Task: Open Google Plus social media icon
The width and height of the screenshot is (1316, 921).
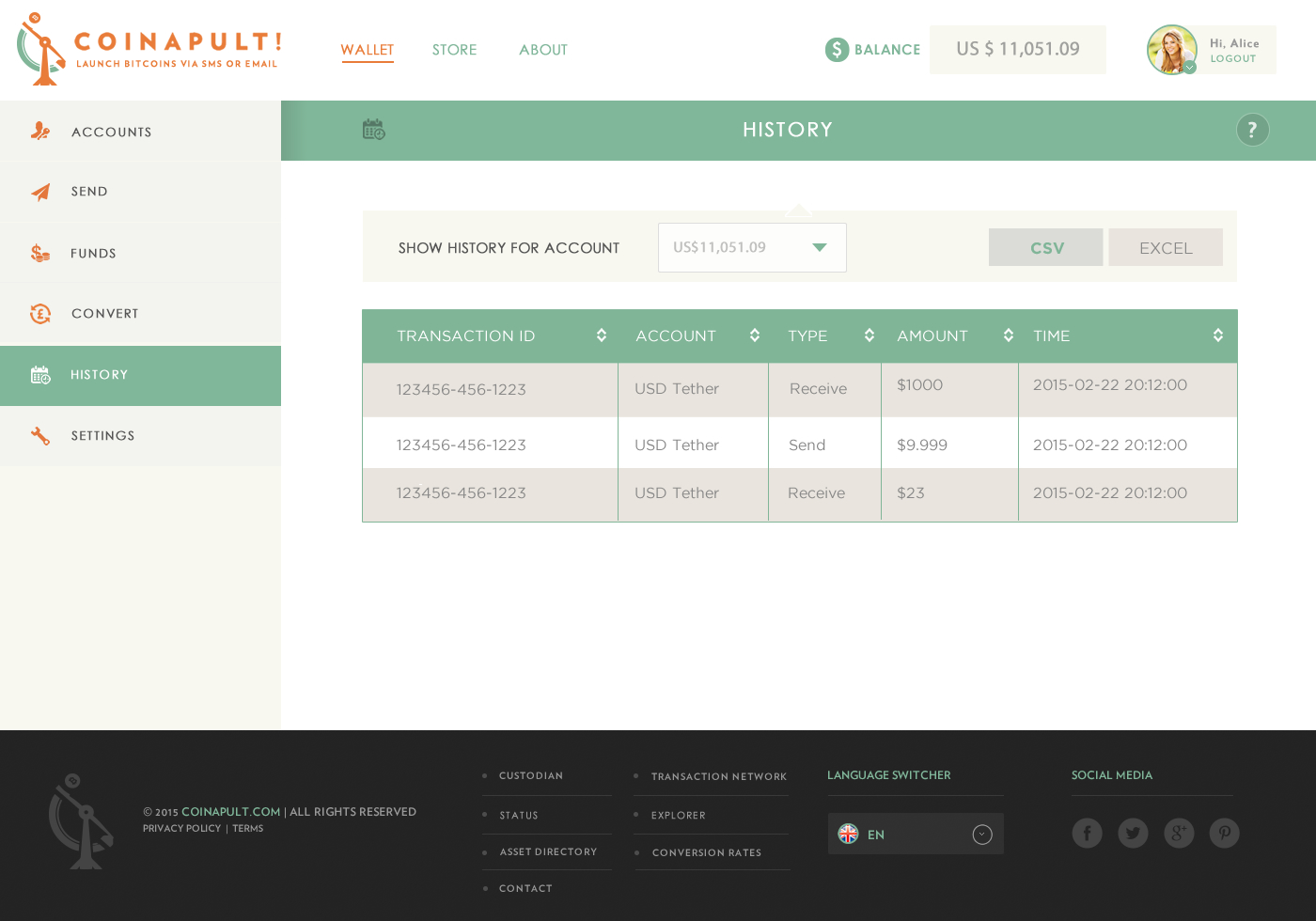Action: pyautogui.click(x=1179, y=833)
